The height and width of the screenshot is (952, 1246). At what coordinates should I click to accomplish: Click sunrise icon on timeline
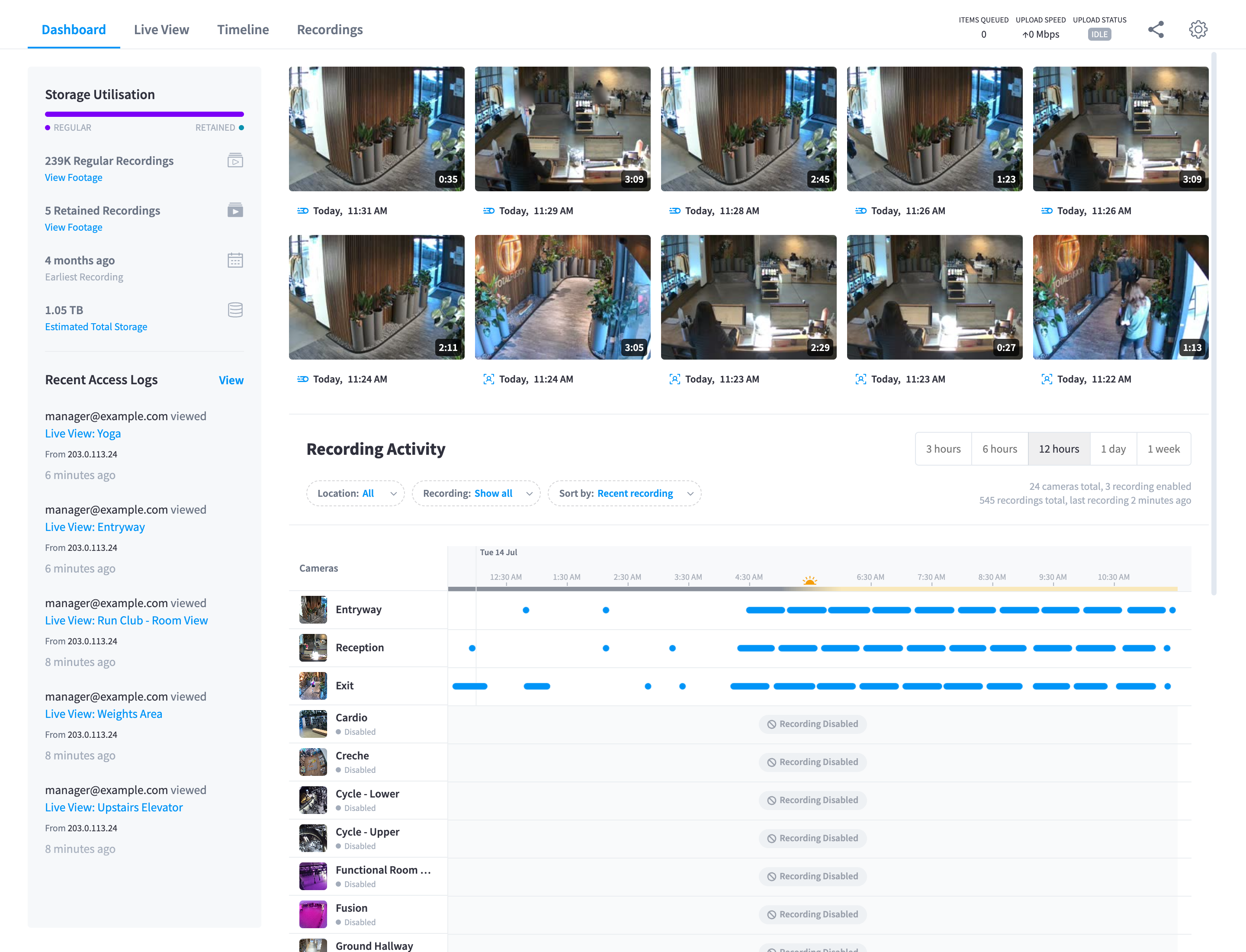click(x=810, y=580)
